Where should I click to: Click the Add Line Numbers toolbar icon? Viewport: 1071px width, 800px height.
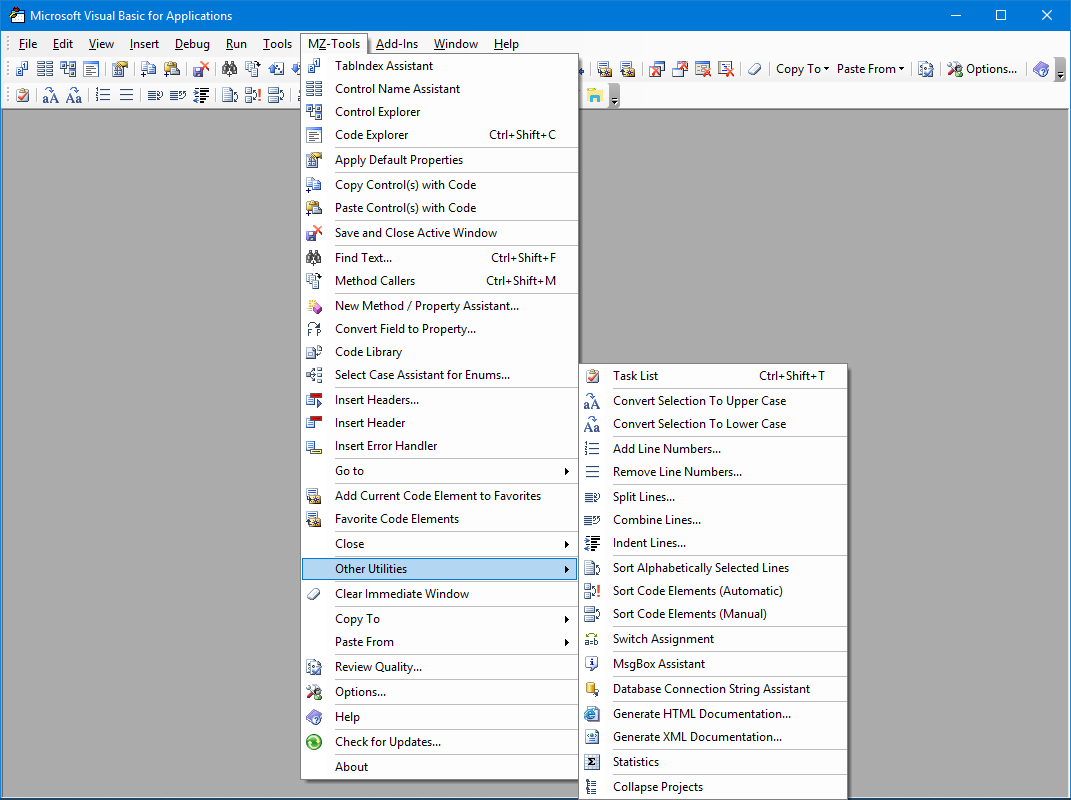(103, 95)
